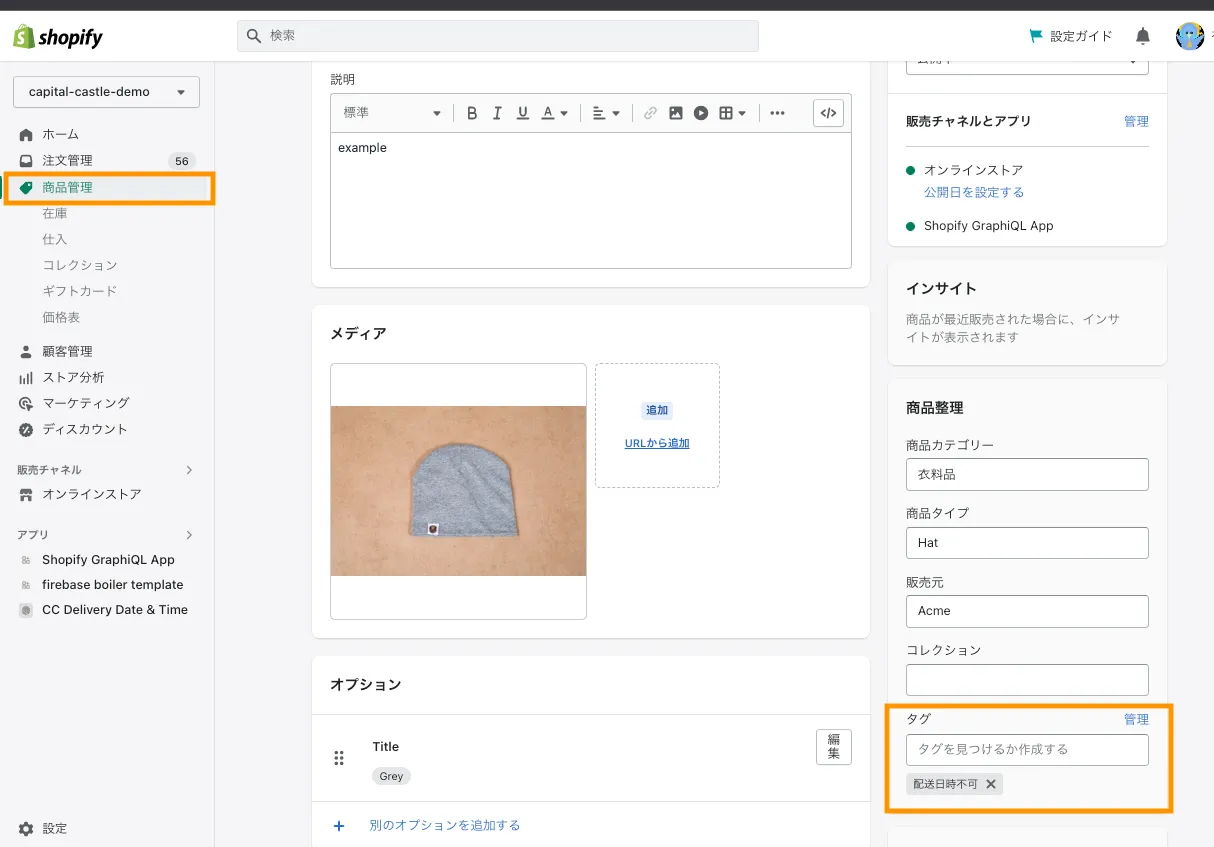Open more formatting options via ellipsis icon
Image resolution: width=1214 pixels, height=847 pixels.
coord(777,112)
